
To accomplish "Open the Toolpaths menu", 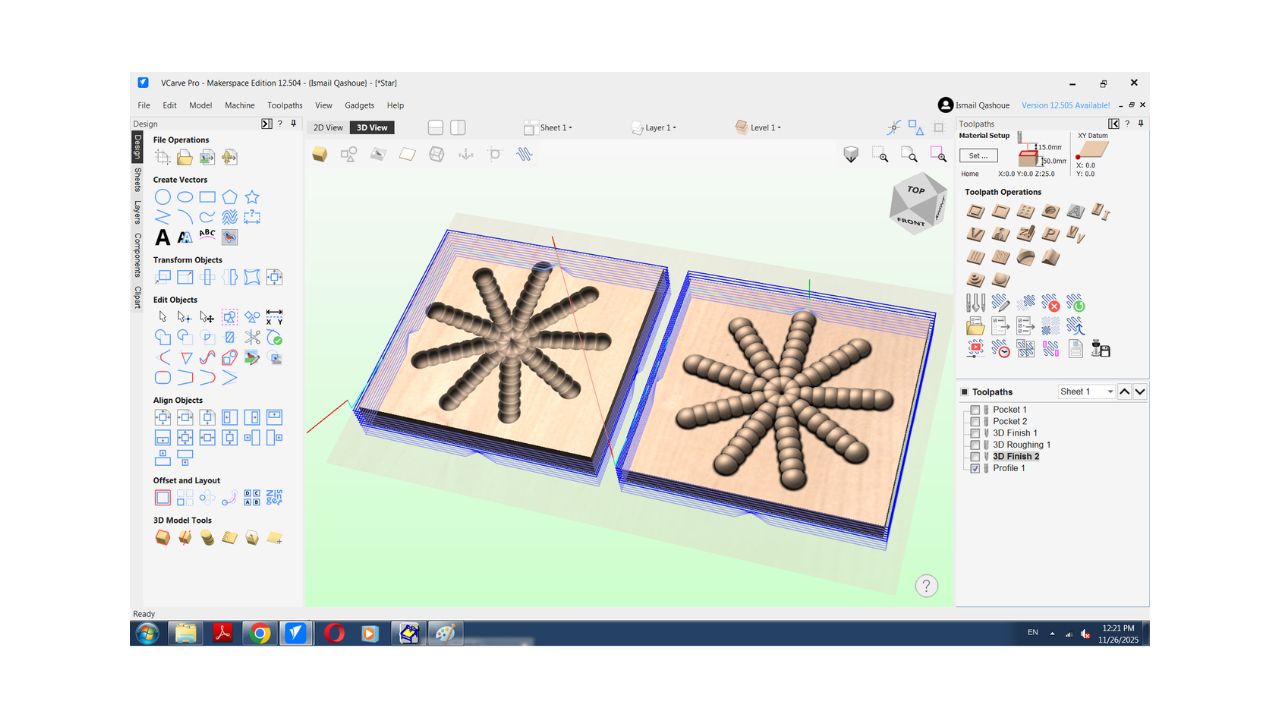I will (285, 105).
